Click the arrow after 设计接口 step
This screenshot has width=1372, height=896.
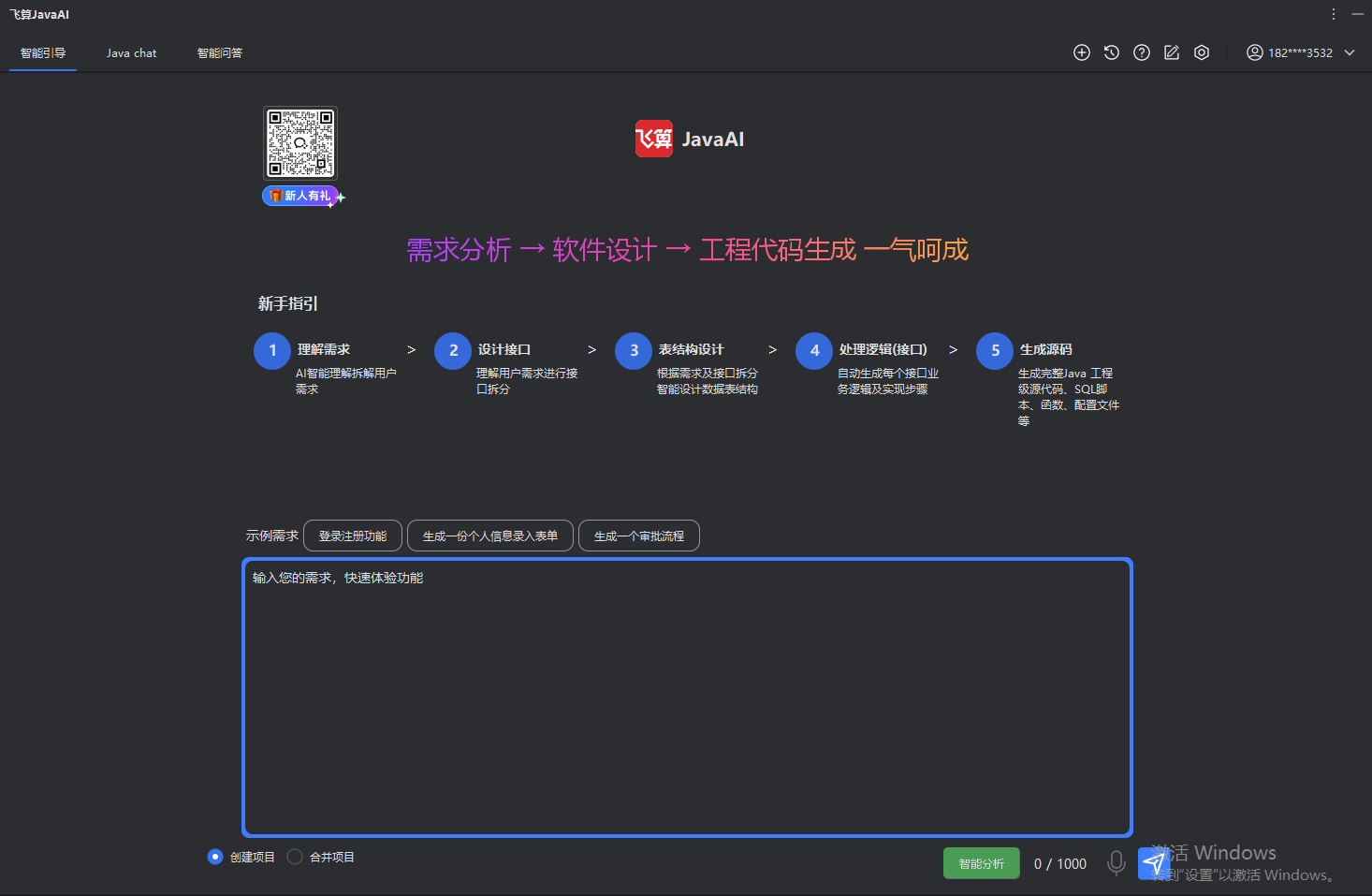point(591,349)
